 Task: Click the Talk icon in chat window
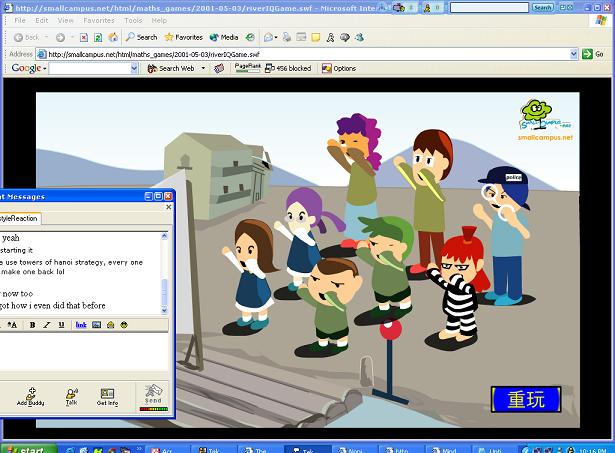71,396
